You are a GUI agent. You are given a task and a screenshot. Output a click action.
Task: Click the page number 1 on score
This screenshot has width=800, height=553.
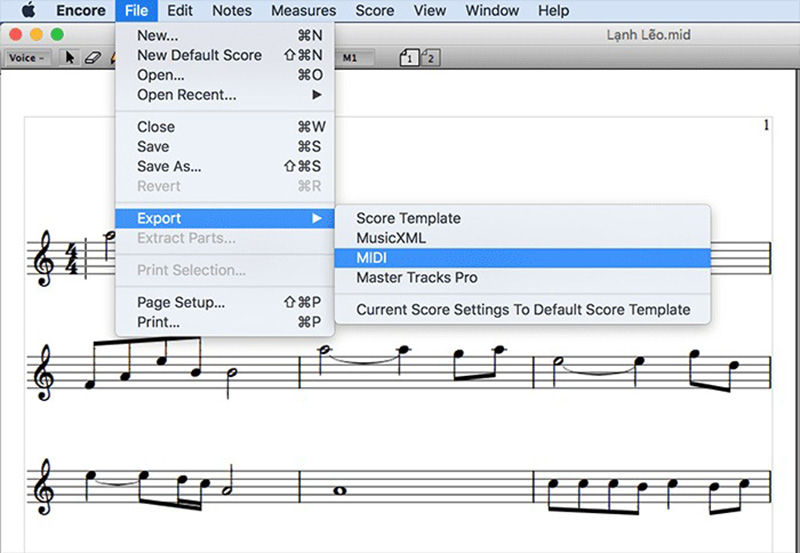pyautogui.click(x=766, y=125)
